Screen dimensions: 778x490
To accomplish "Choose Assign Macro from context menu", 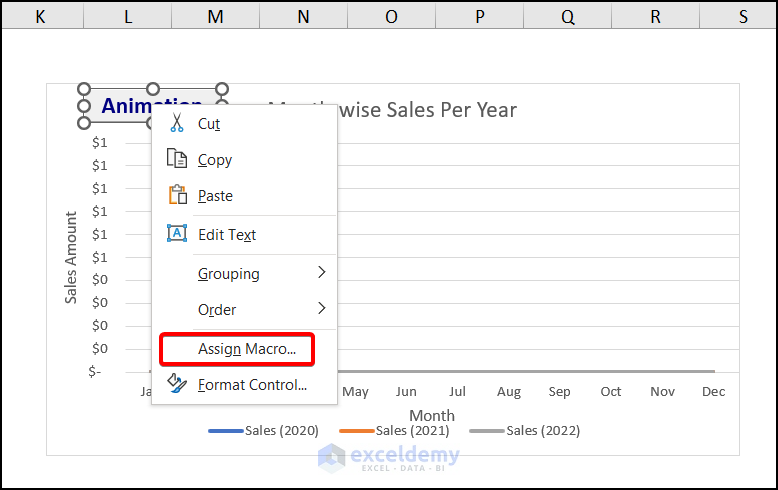I will click(247, 349).
